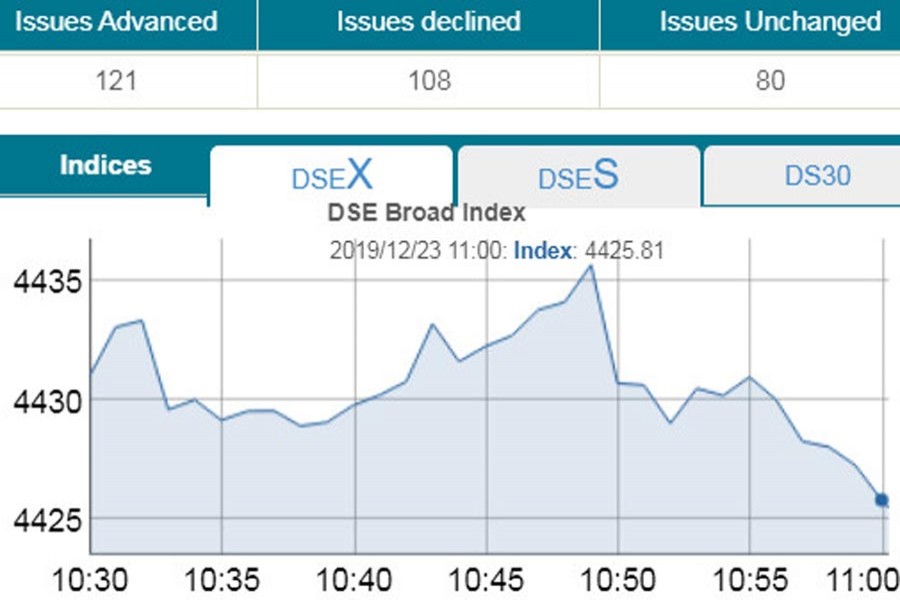Select the DS30 index tab

(817, 176)
